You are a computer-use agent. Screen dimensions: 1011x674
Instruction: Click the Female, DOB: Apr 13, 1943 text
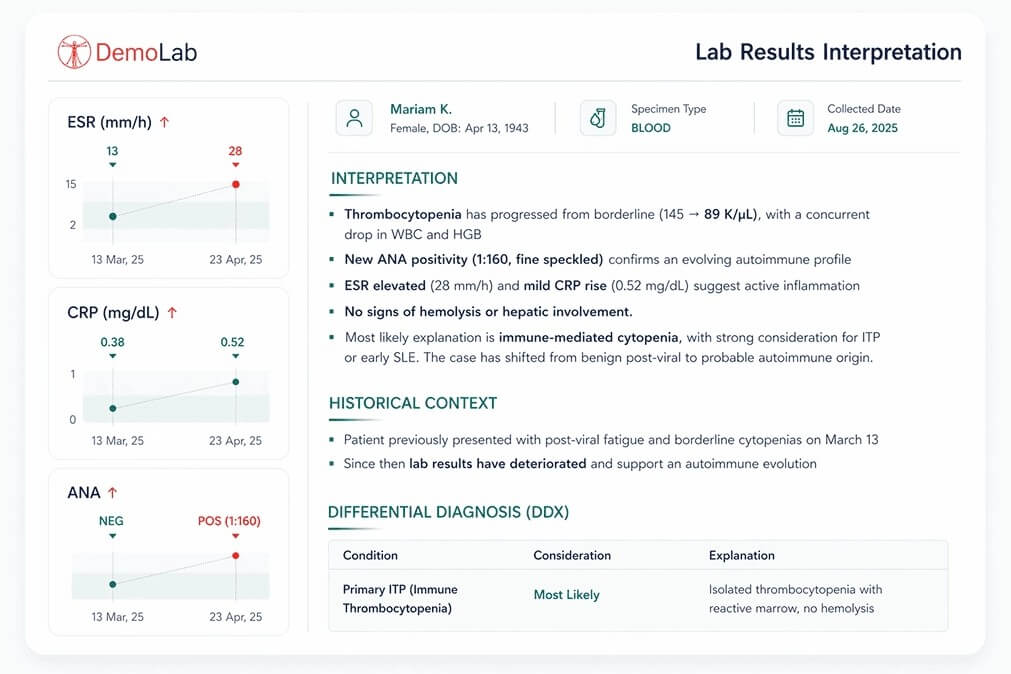pos(459,128)
